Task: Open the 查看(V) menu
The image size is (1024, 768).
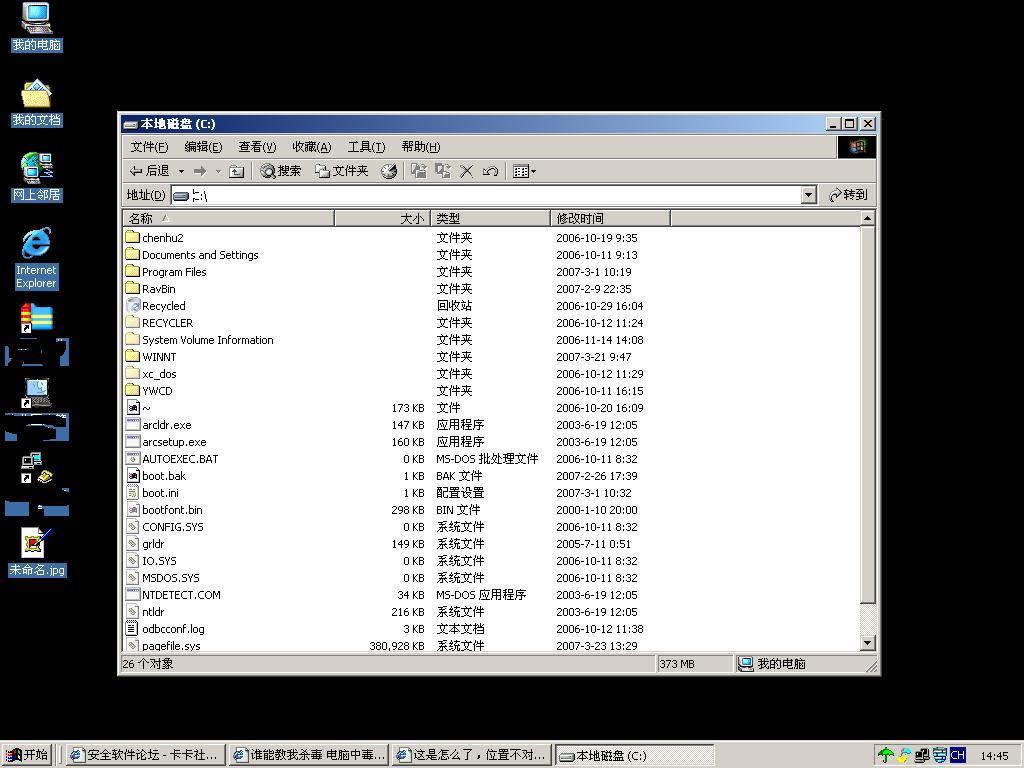Action: (x=257, y=147)
